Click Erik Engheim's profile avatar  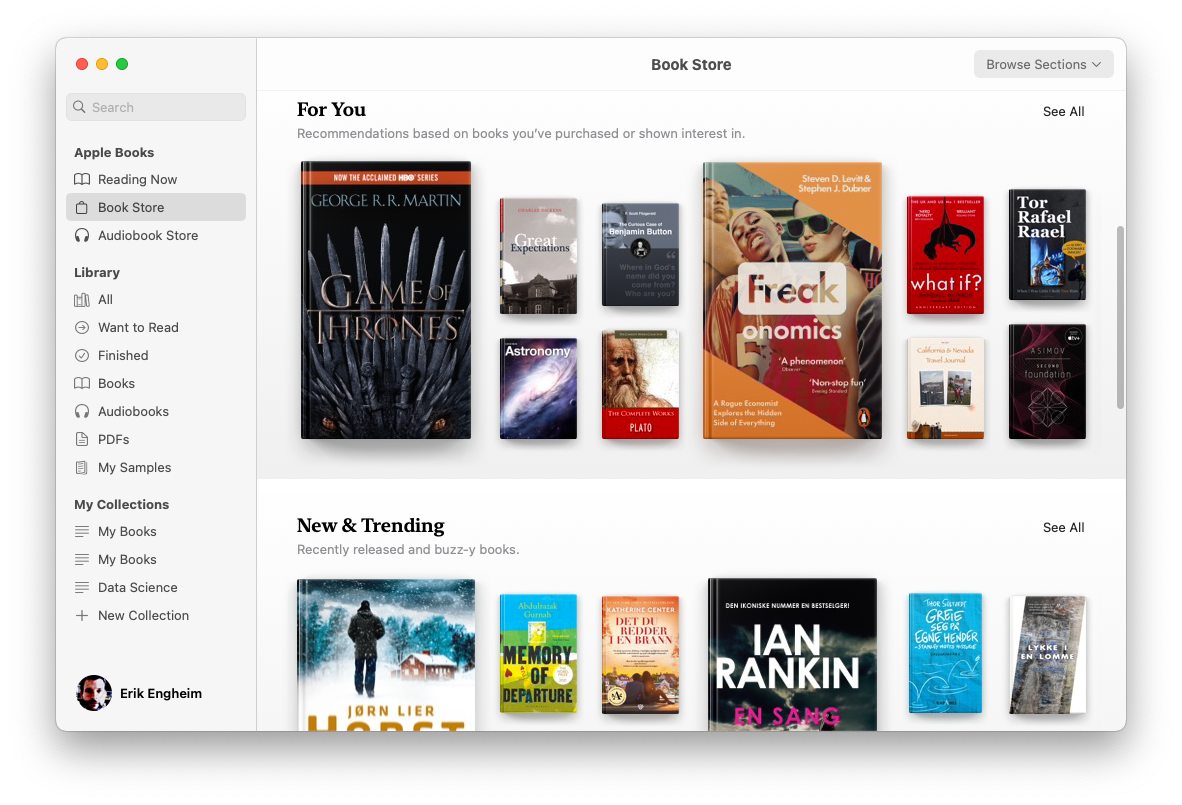click(x=94, y=693)
